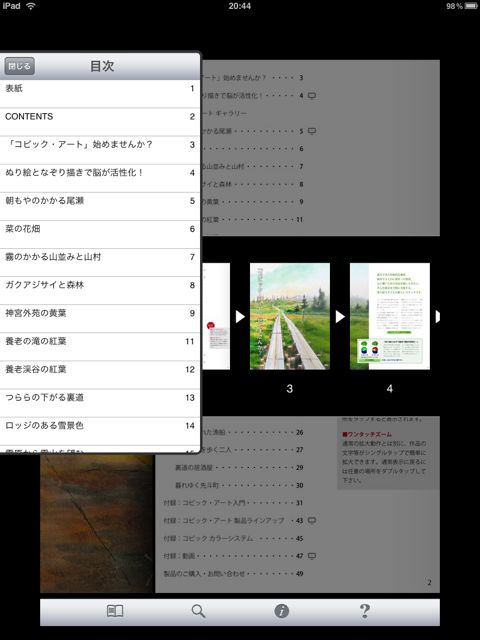Viewport: 480px width, 640px height.
Task: Tap the arrow between thumbnails 3 and 4
Action: [340, 316]
